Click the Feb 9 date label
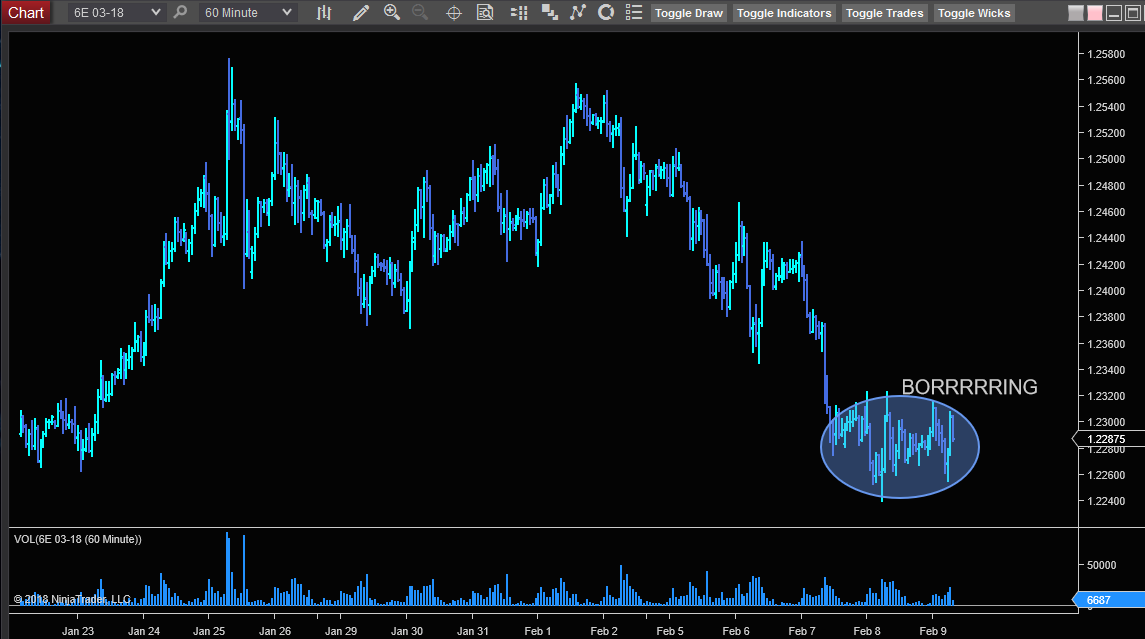Image resolution: width=1145 pixels, height=639 pixels. tap(933, 631)
